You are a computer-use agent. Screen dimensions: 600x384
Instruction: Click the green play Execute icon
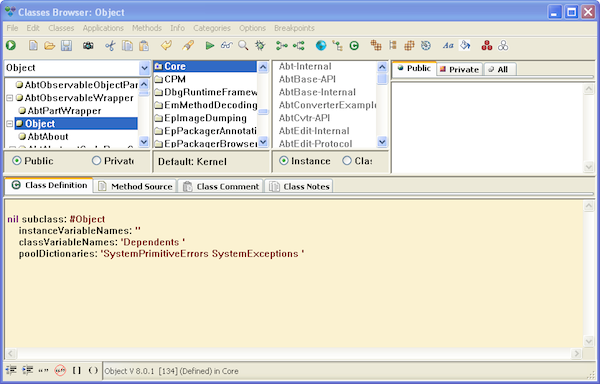(x=210, y=46)
